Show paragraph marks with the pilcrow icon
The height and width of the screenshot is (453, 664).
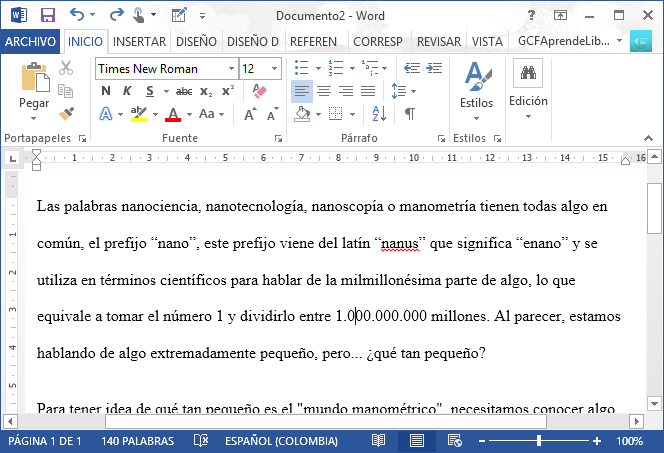[409, 114]
